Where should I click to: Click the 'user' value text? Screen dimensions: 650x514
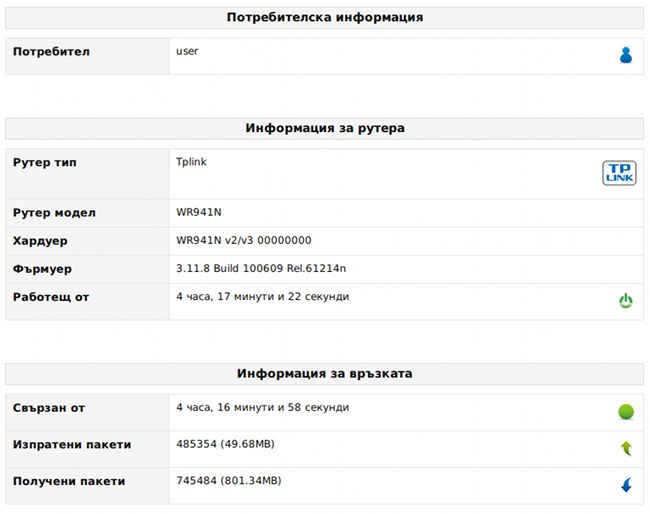[x=187, y=51]
